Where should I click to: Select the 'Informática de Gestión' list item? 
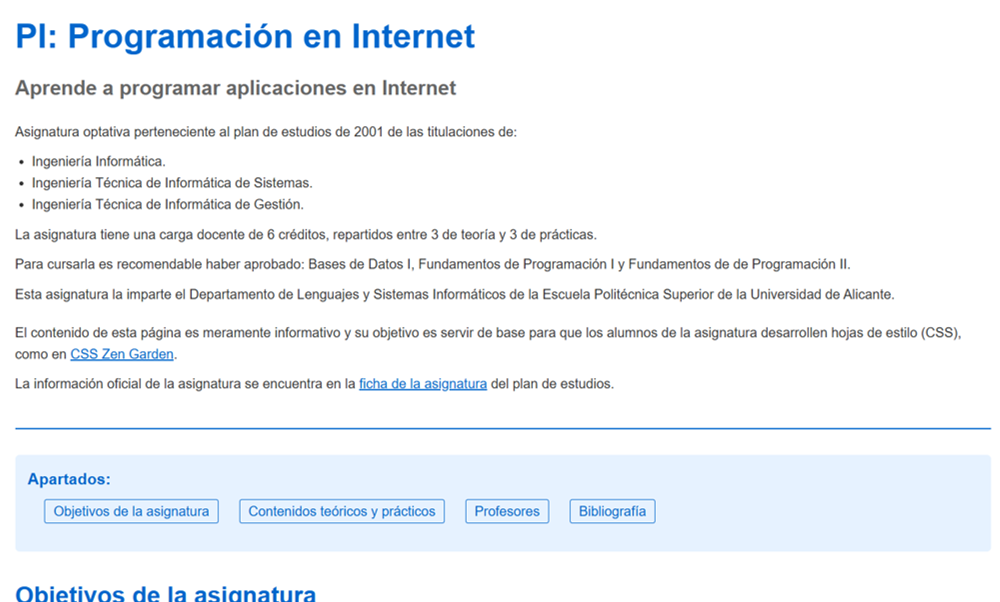[167, 205]
